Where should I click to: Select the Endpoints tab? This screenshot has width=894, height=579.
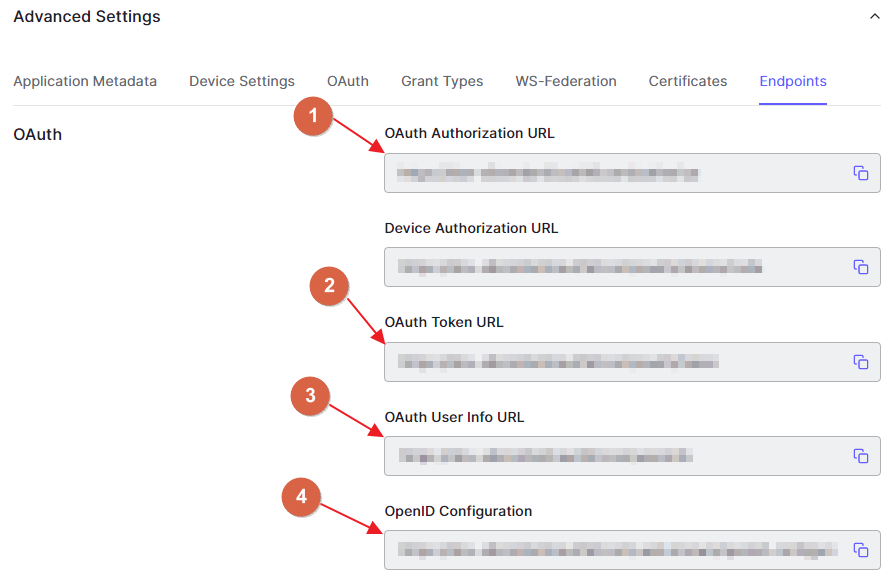pos(792,81)
